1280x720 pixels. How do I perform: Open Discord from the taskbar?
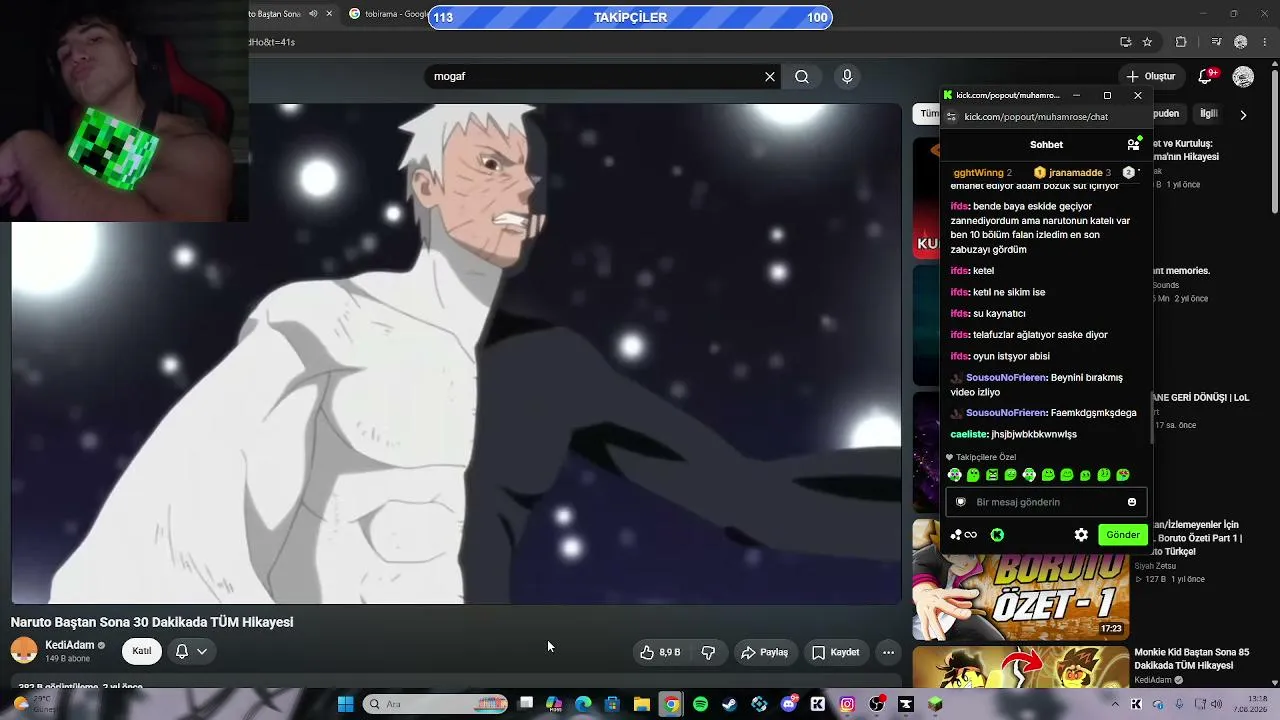point(789,704)
